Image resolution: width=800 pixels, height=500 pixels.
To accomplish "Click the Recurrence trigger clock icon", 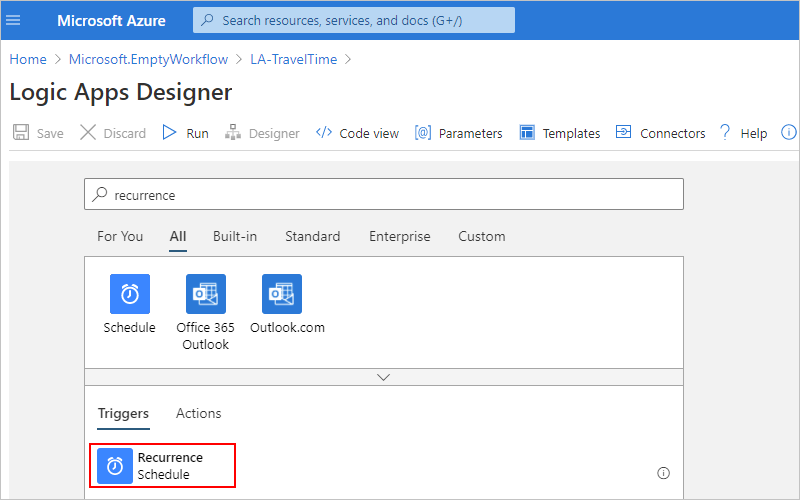I will click(115, 466).
